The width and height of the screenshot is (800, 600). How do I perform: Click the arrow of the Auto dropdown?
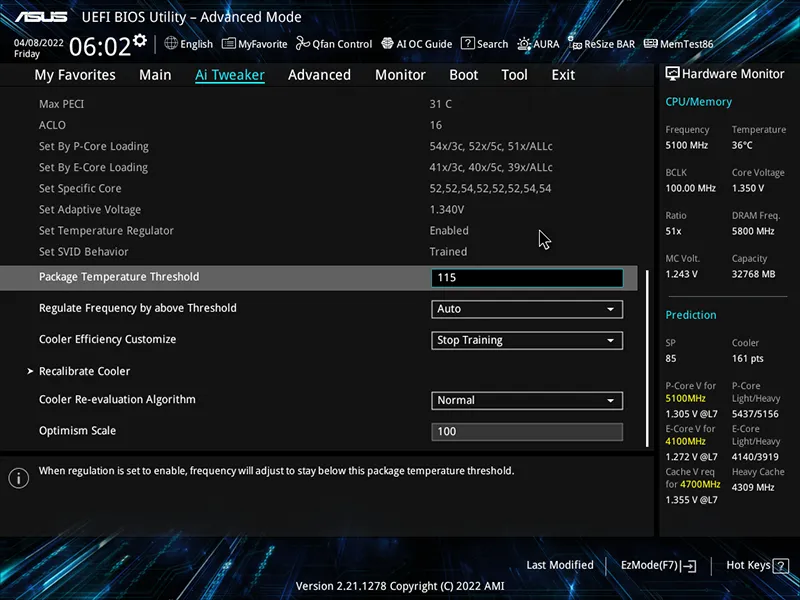tap(610, 309)
